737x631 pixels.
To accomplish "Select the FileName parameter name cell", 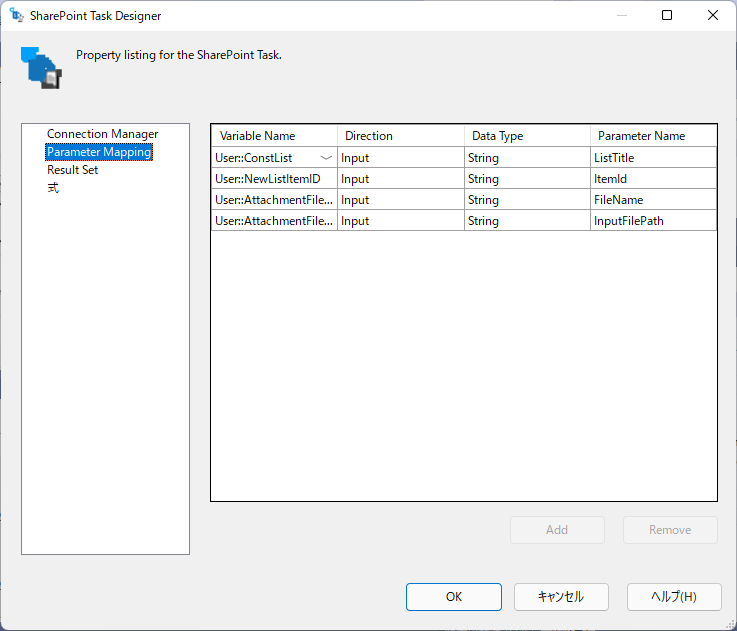I will (653, 200).
